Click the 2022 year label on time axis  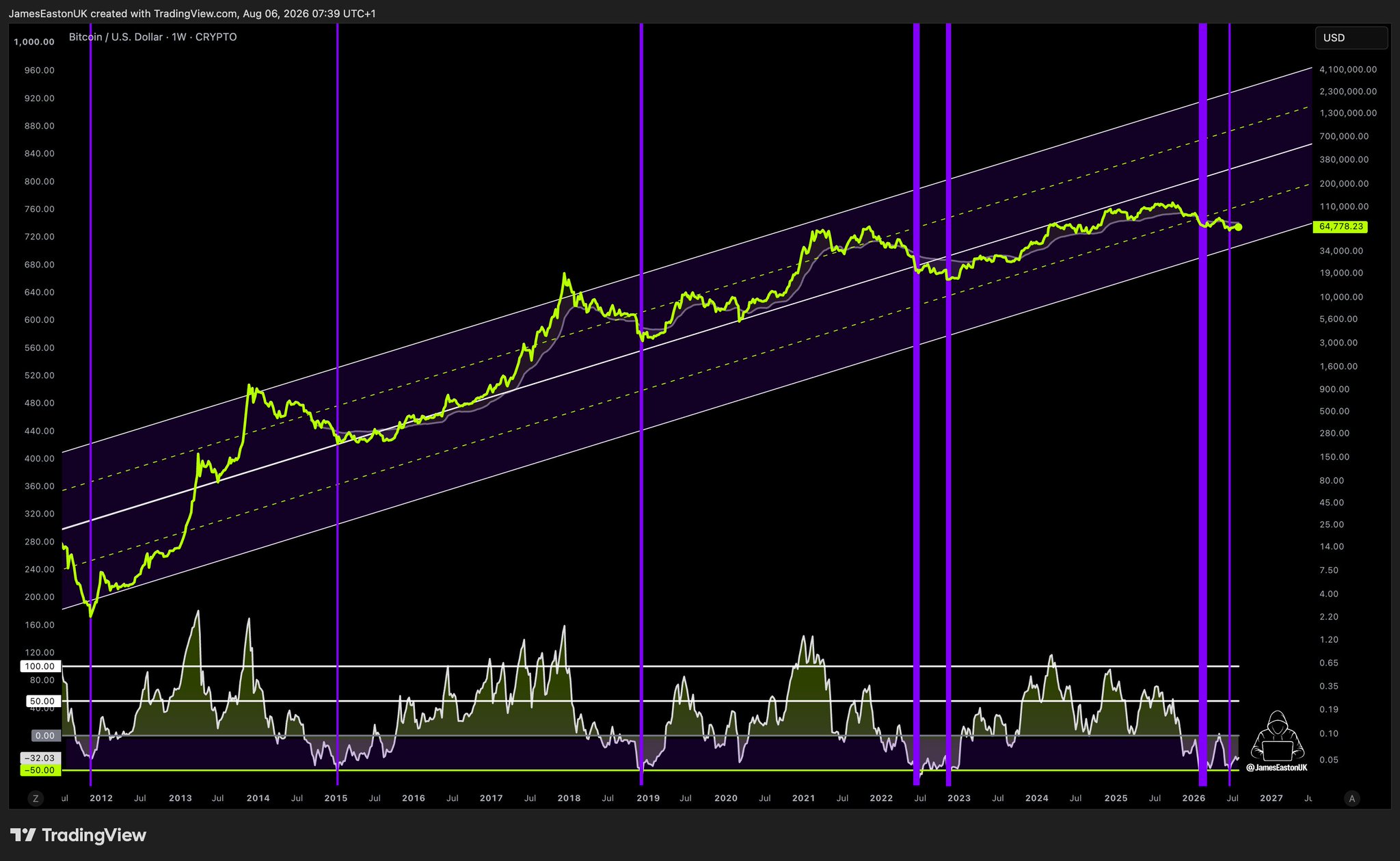[x=882, y=798]
